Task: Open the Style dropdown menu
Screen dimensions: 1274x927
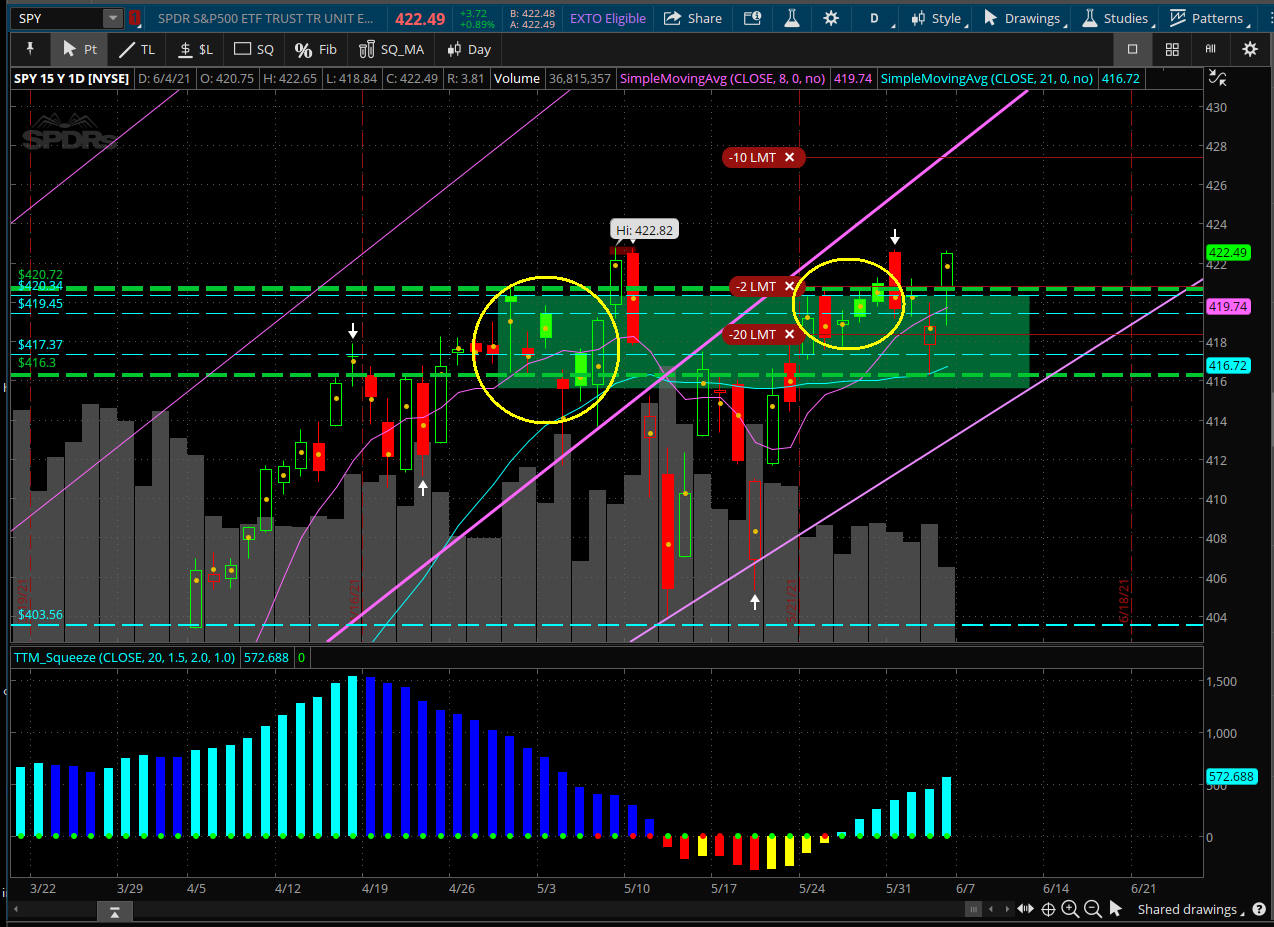Action: (x=938, y=18)
